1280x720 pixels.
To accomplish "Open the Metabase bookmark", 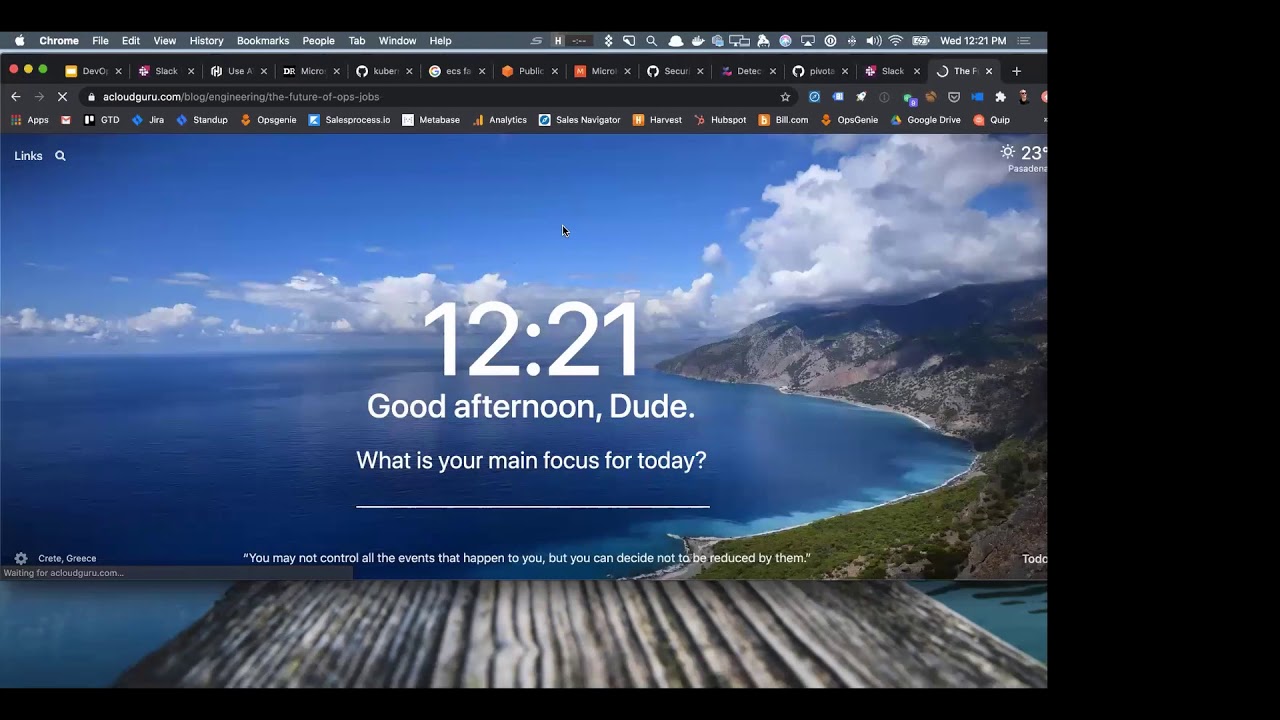I will 431,120.
